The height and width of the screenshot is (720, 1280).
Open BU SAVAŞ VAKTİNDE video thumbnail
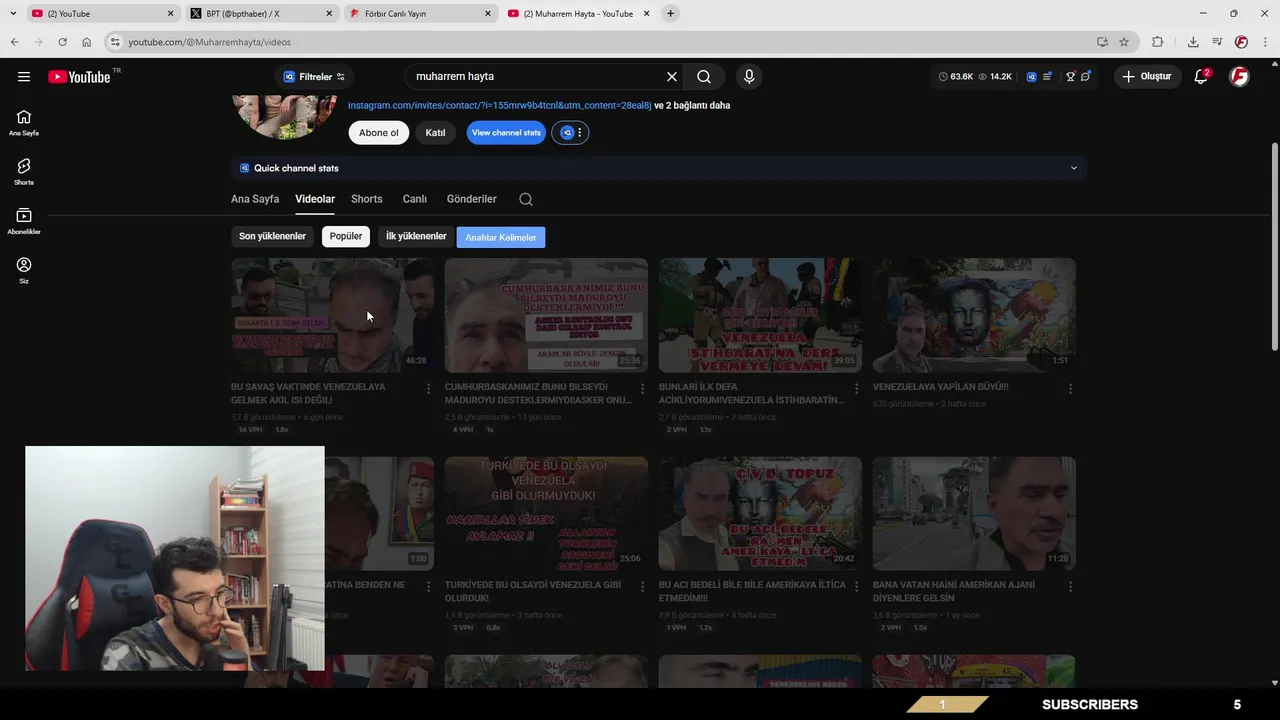[332, 315]
